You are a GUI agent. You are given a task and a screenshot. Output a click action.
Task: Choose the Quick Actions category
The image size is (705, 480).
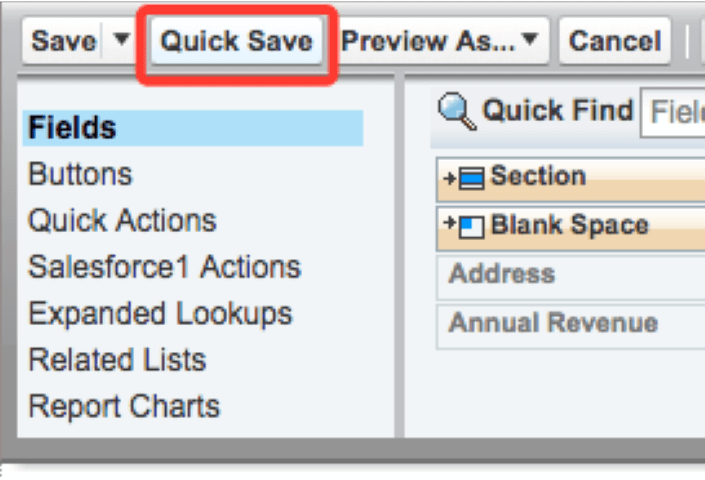(x=122, y=220)
